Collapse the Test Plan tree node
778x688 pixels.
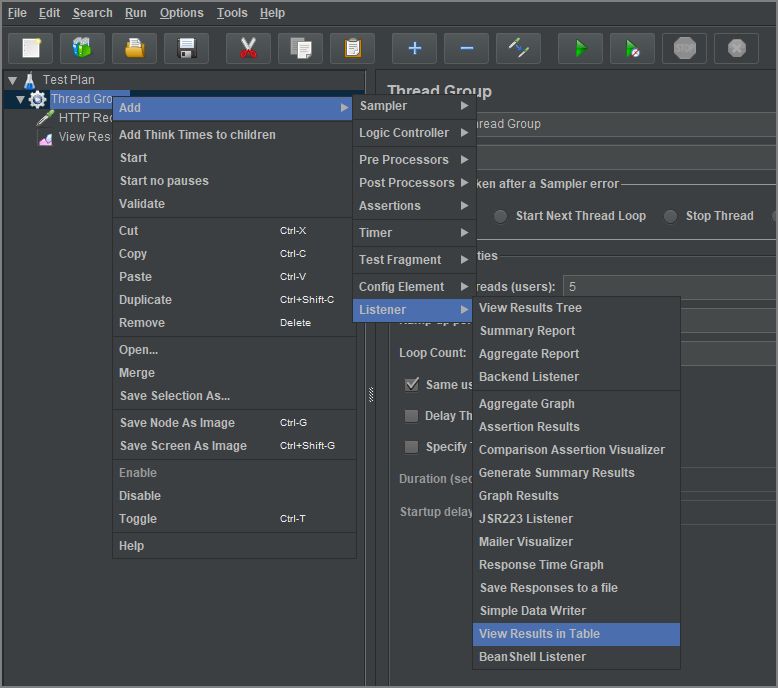[12, 80]
